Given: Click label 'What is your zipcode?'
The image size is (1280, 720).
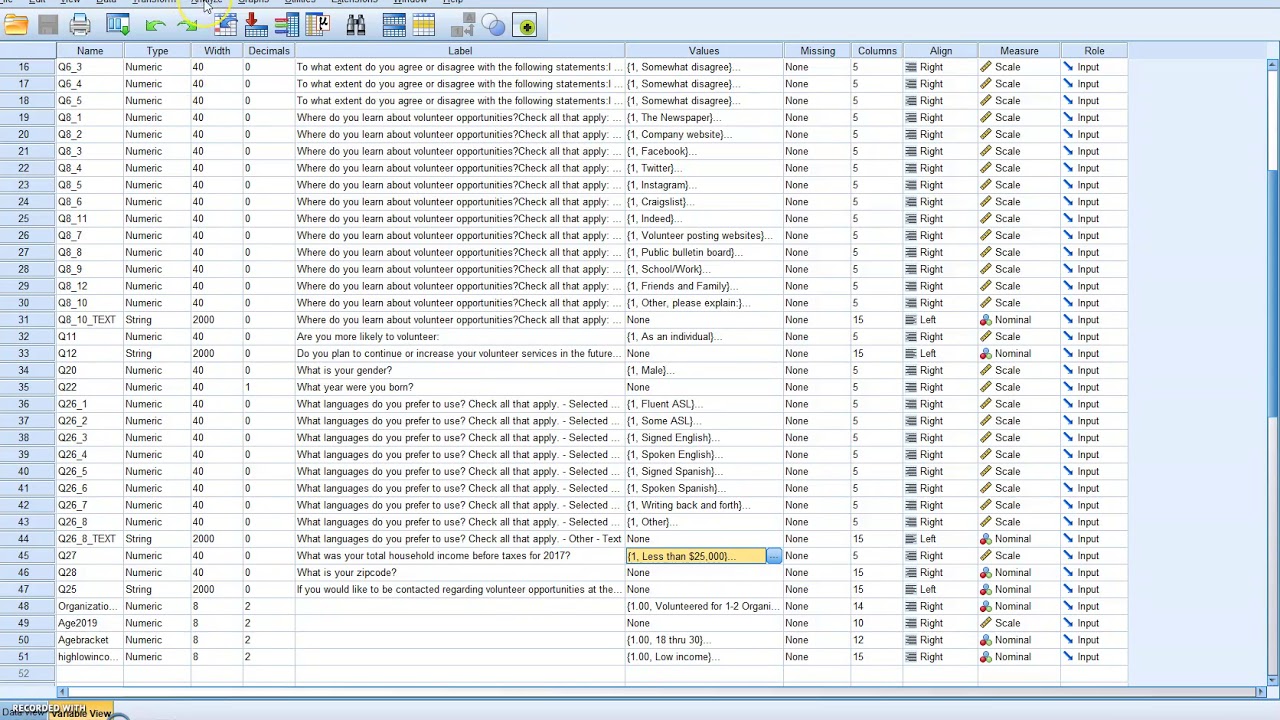Looking at the screenshot, I should pos(346,573).
